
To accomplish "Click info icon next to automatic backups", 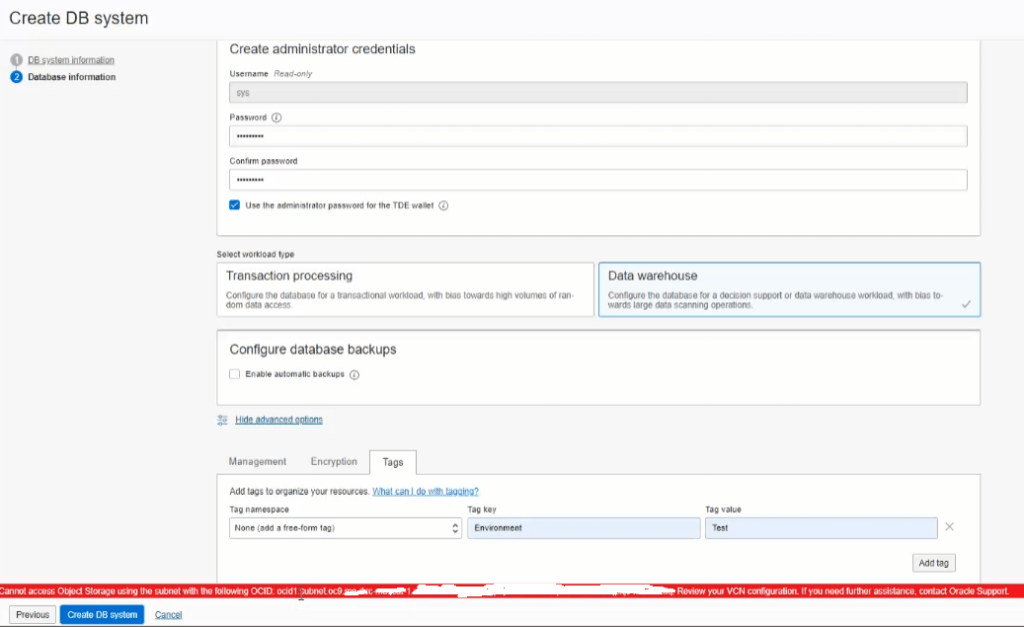I will [354, 375].
